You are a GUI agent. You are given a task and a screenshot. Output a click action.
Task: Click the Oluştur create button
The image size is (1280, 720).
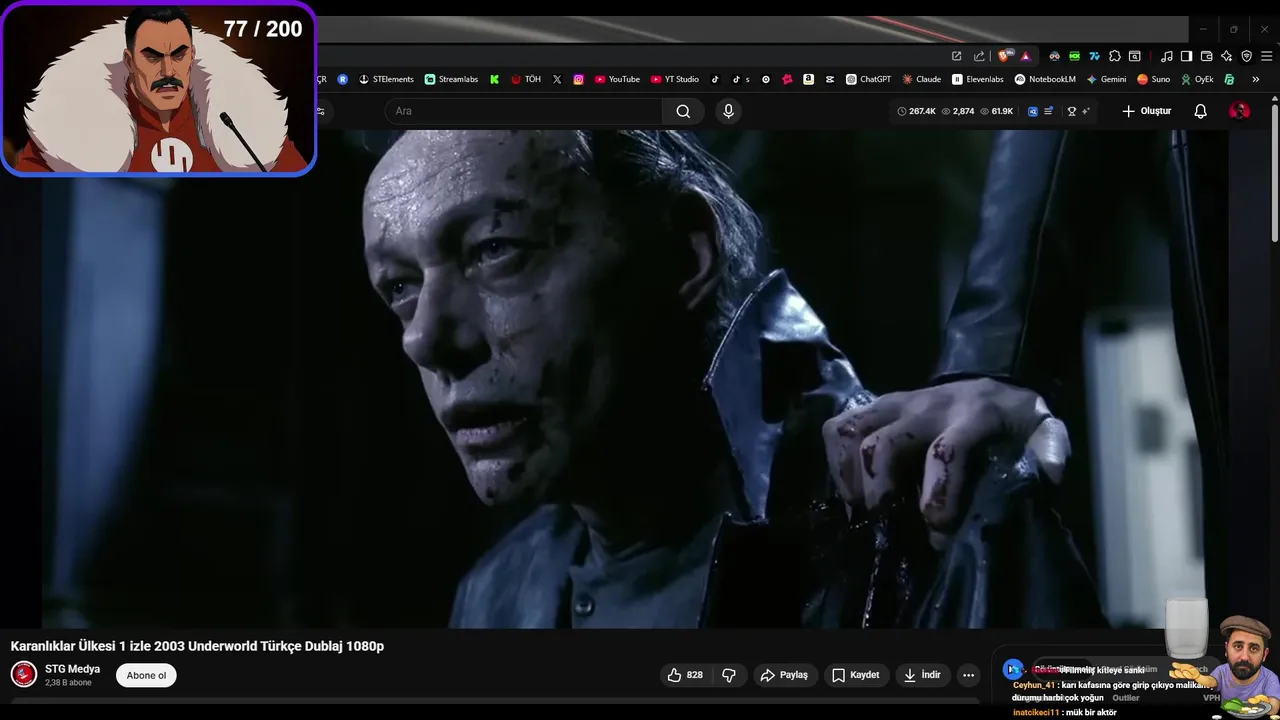1146,111
